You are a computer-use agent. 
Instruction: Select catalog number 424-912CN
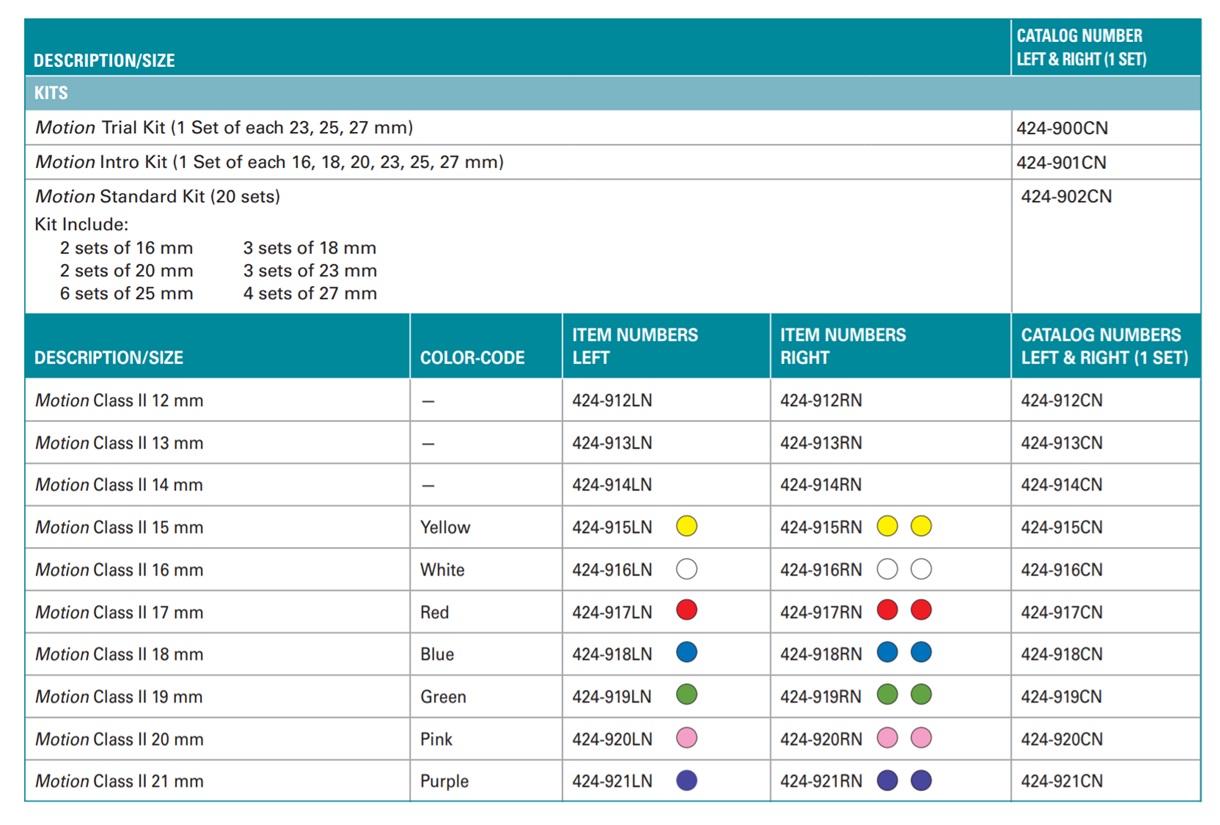(1062, 401)
